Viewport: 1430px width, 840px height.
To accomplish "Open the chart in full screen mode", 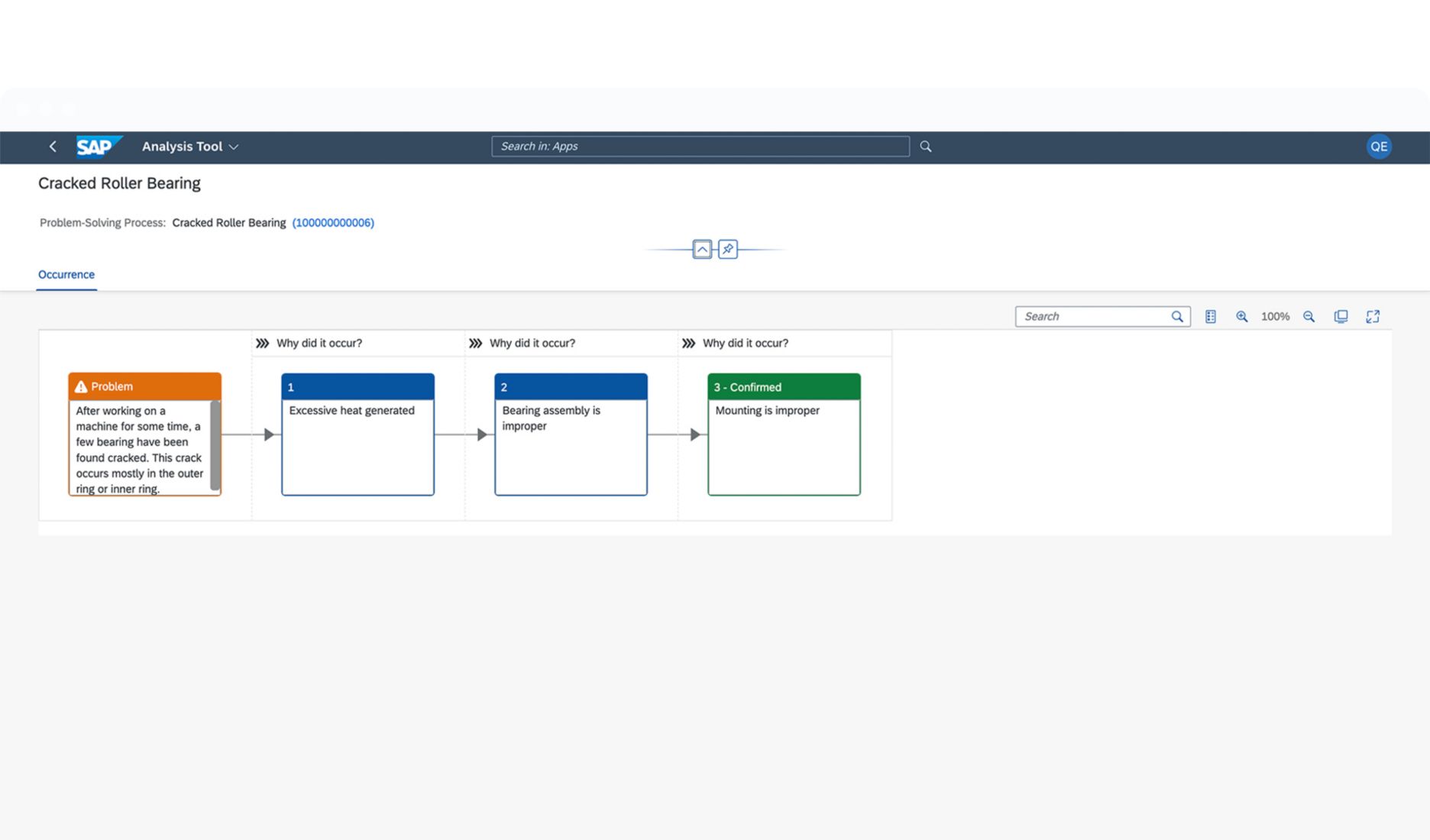I will pos(1373,316).
